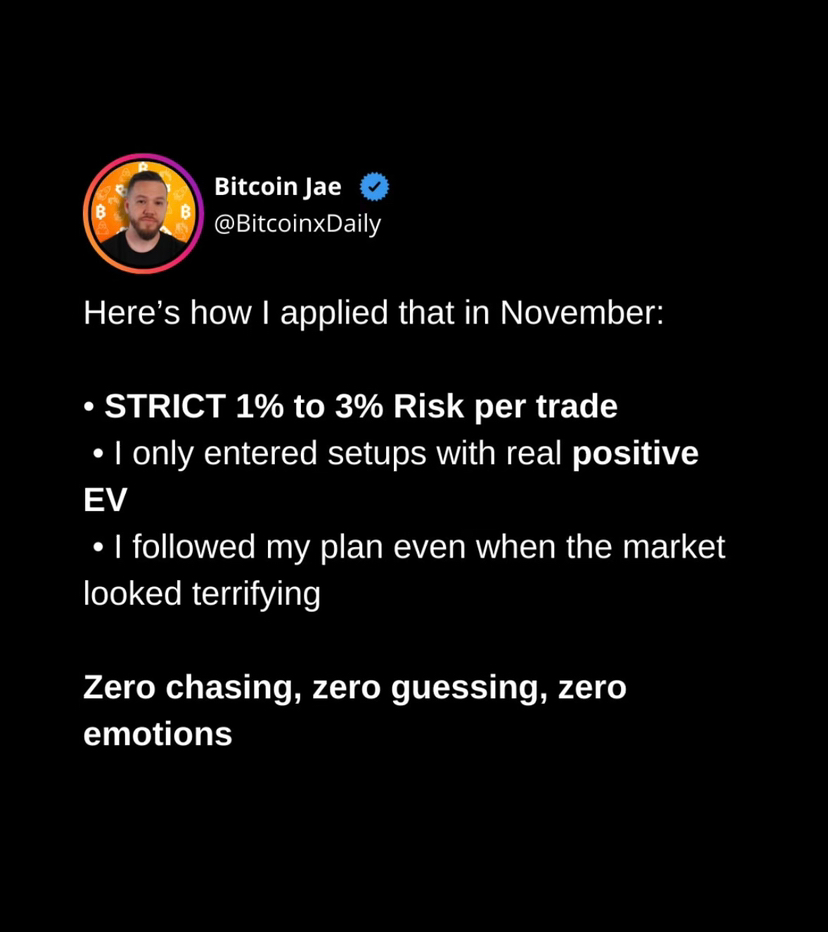Click the bullet before STRICT

89,408
